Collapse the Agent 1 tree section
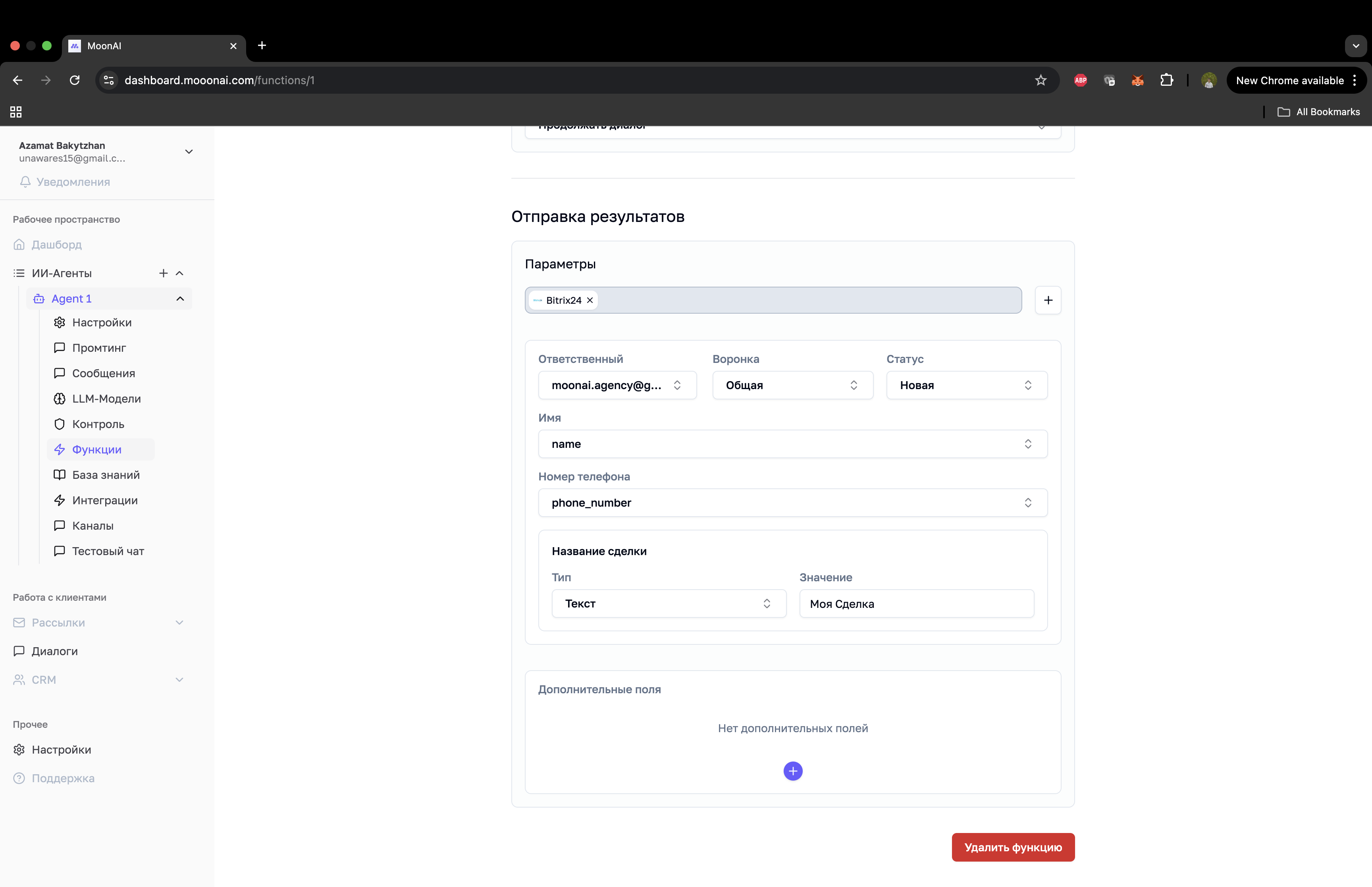The image size is (1372, 887). [x=180, y=298]
